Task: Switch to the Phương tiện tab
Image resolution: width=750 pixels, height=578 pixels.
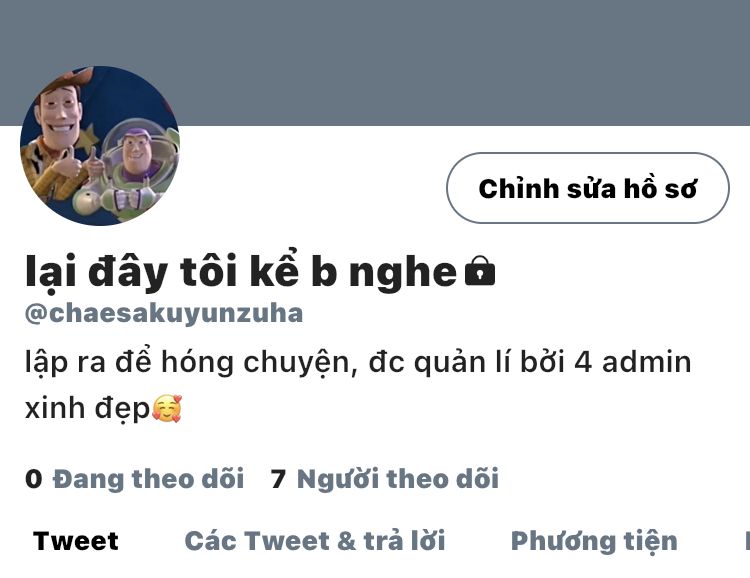Action: coord(594,541)
